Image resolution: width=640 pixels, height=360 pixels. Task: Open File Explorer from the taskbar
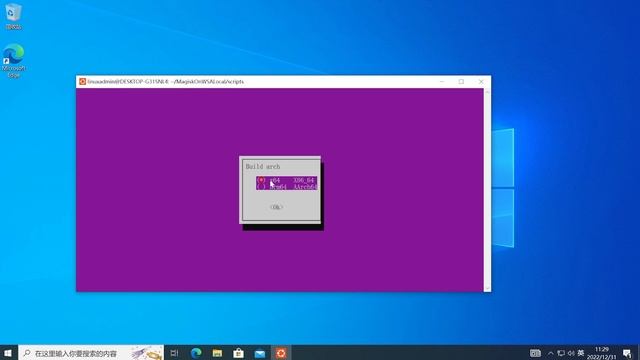click(x=218, y=353)
